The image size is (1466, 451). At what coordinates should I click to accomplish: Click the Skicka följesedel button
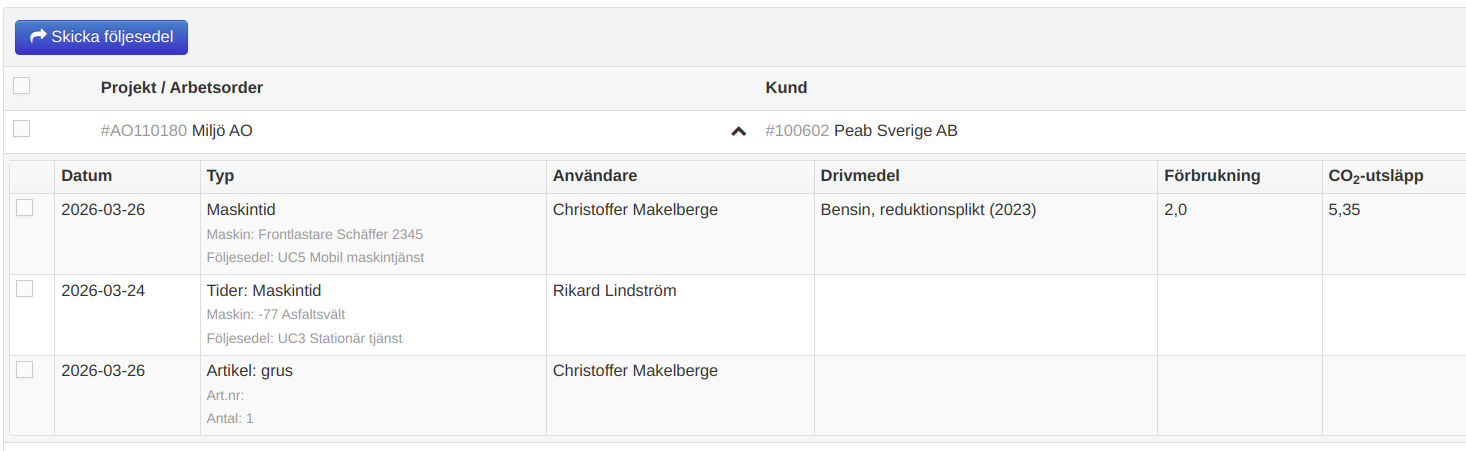click(x=101, y=37)
